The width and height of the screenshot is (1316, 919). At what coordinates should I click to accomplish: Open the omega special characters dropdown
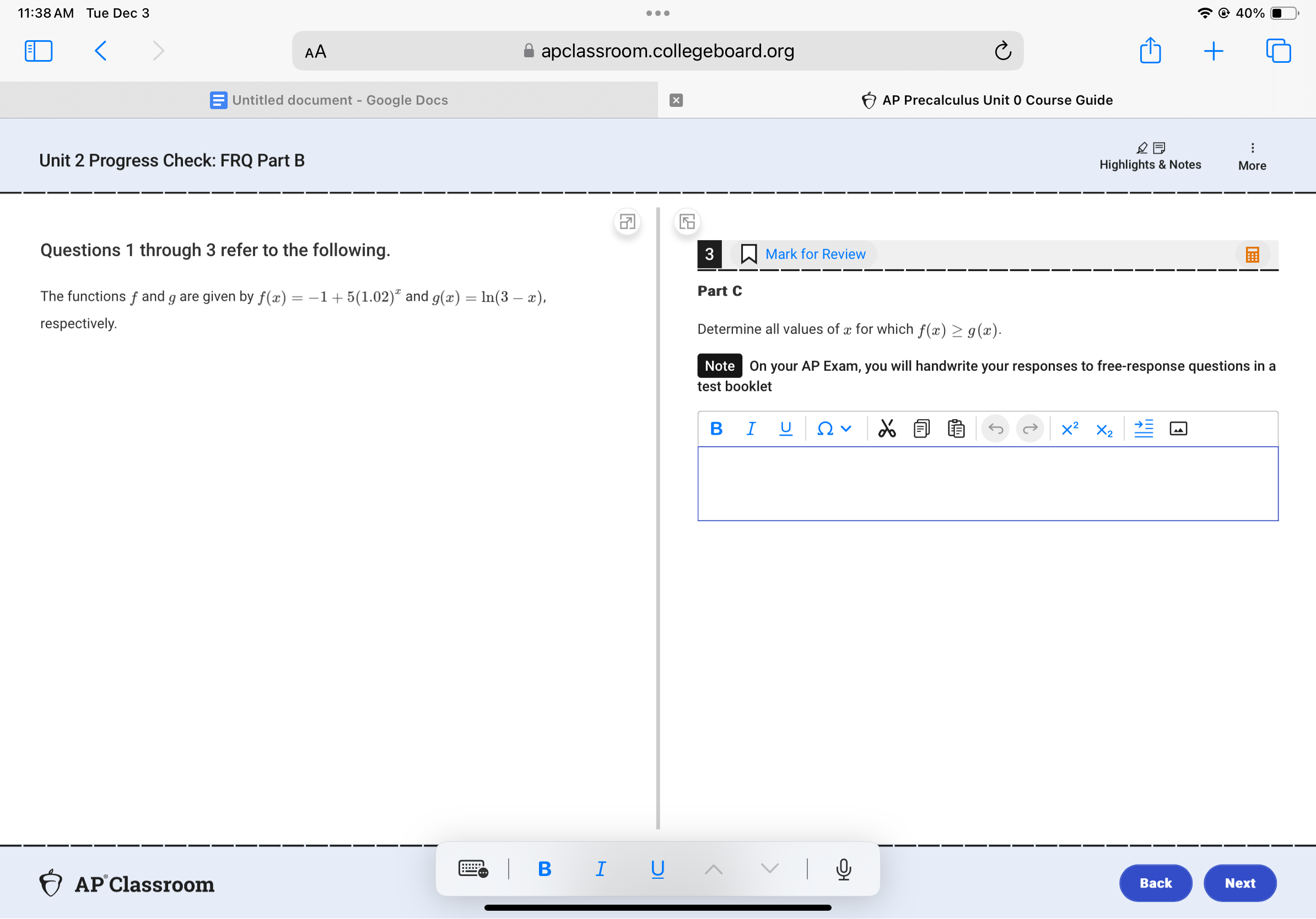tap(834, 429)
